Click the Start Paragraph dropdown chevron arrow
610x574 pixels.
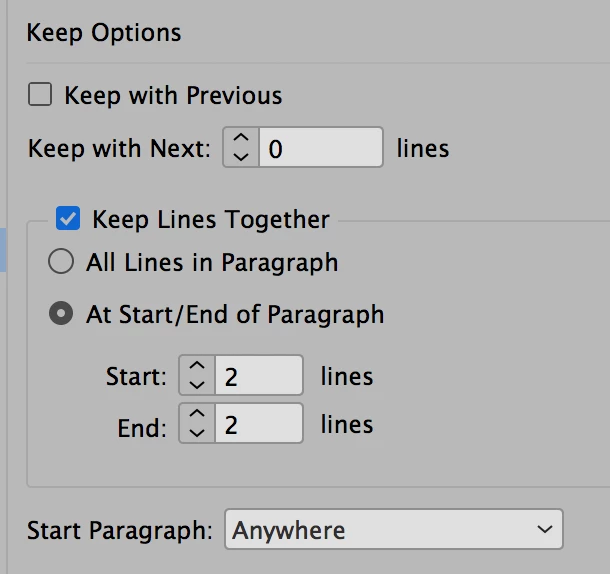point(544,530)
